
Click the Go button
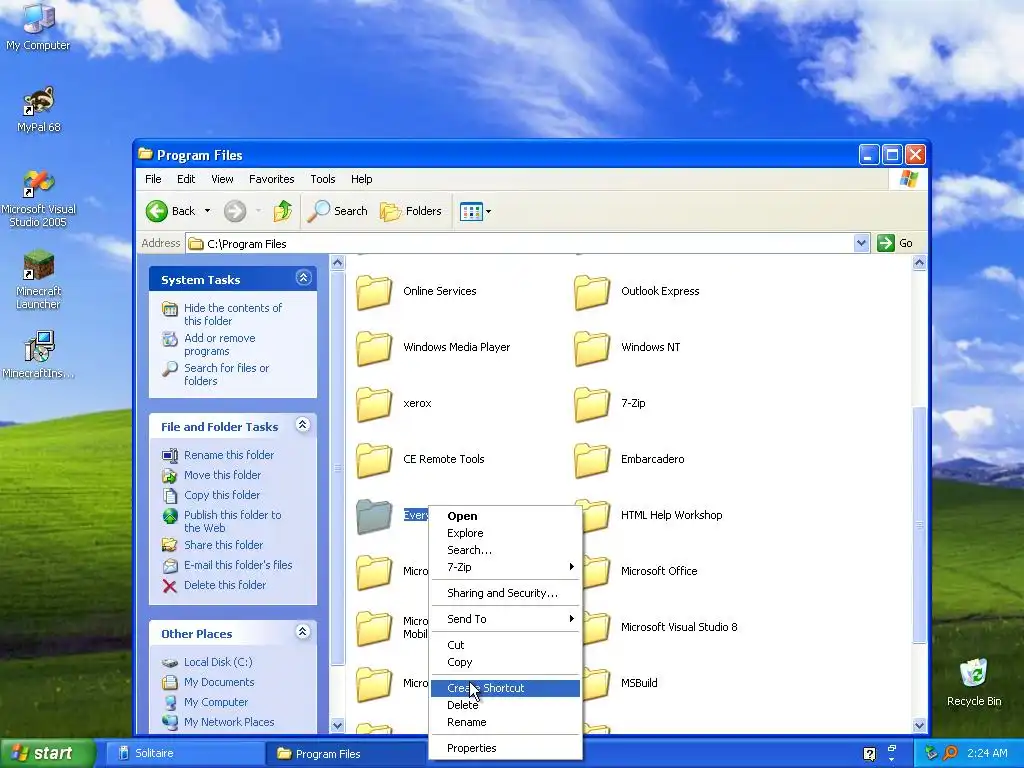click(895, 244)
